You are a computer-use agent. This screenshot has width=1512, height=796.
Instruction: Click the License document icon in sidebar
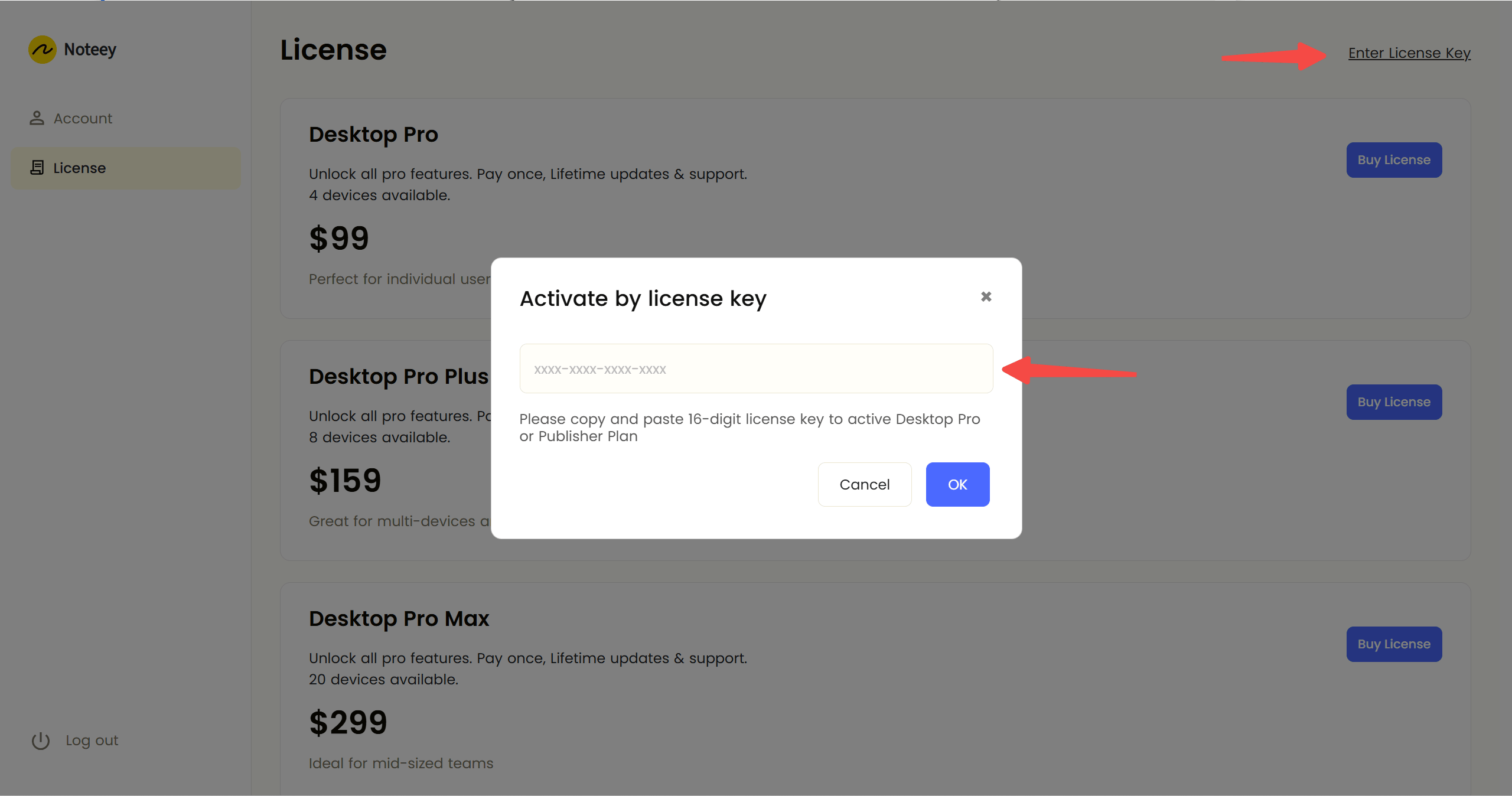point(37,168)
